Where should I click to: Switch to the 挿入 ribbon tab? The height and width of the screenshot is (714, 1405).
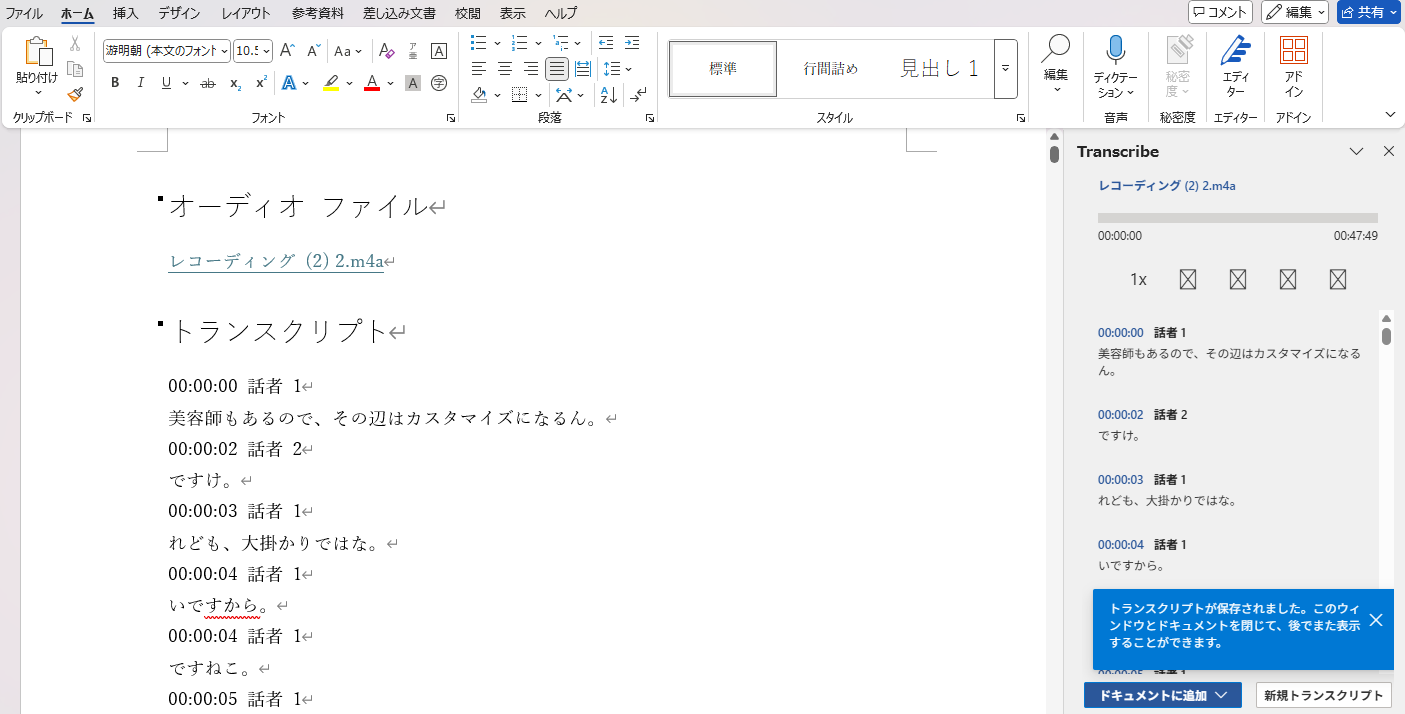tap(125, 13)
